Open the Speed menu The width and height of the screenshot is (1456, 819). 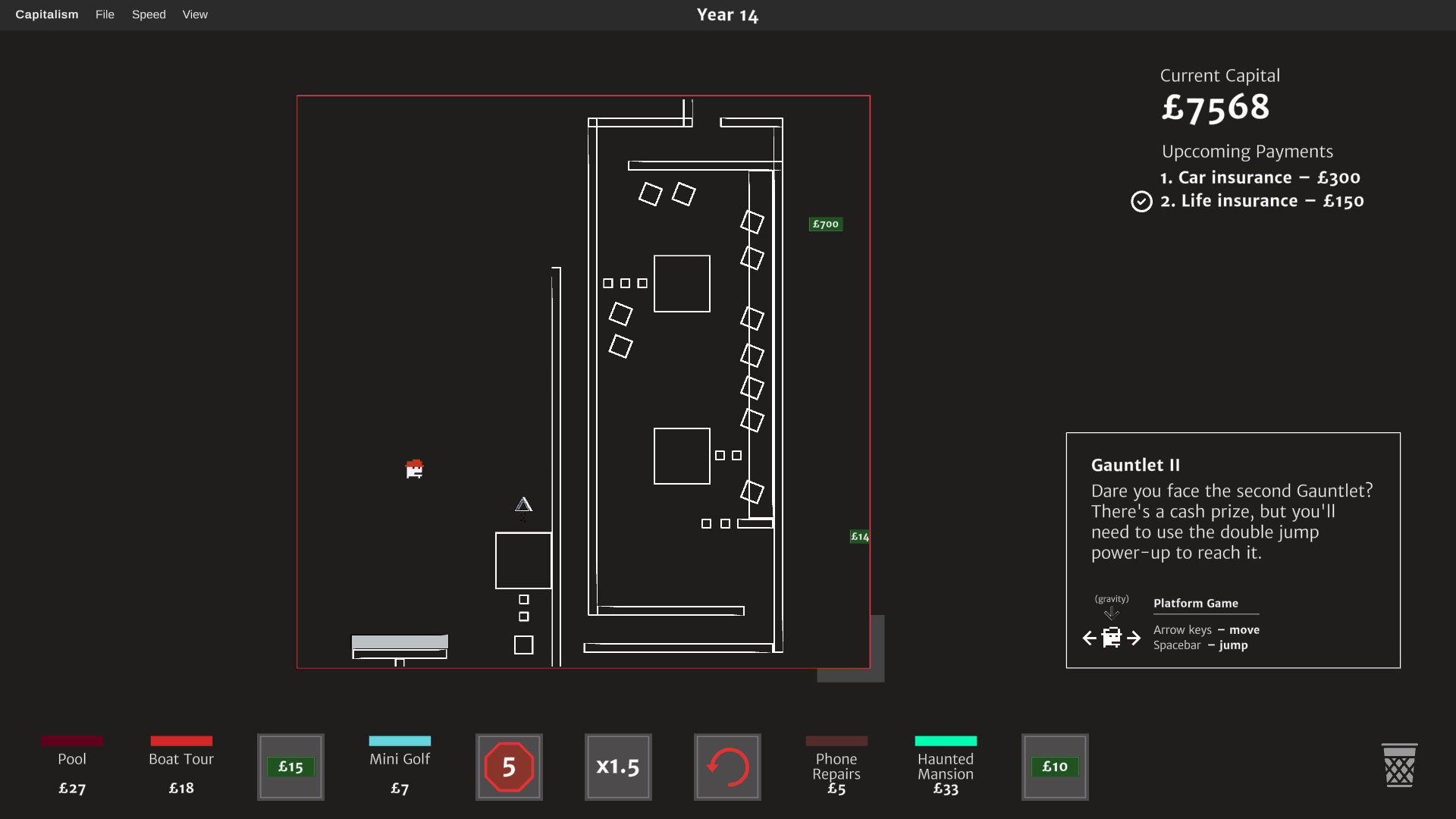pos(149,14)
